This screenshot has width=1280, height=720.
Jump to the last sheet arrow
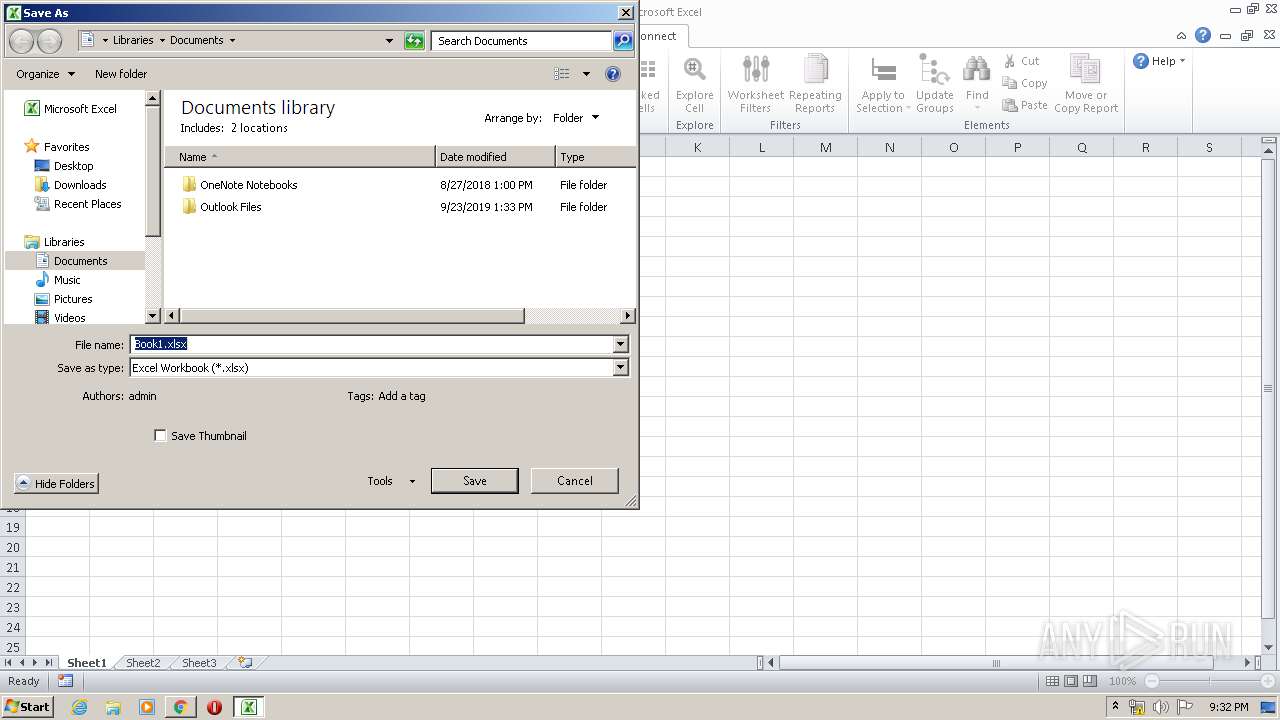48,663
